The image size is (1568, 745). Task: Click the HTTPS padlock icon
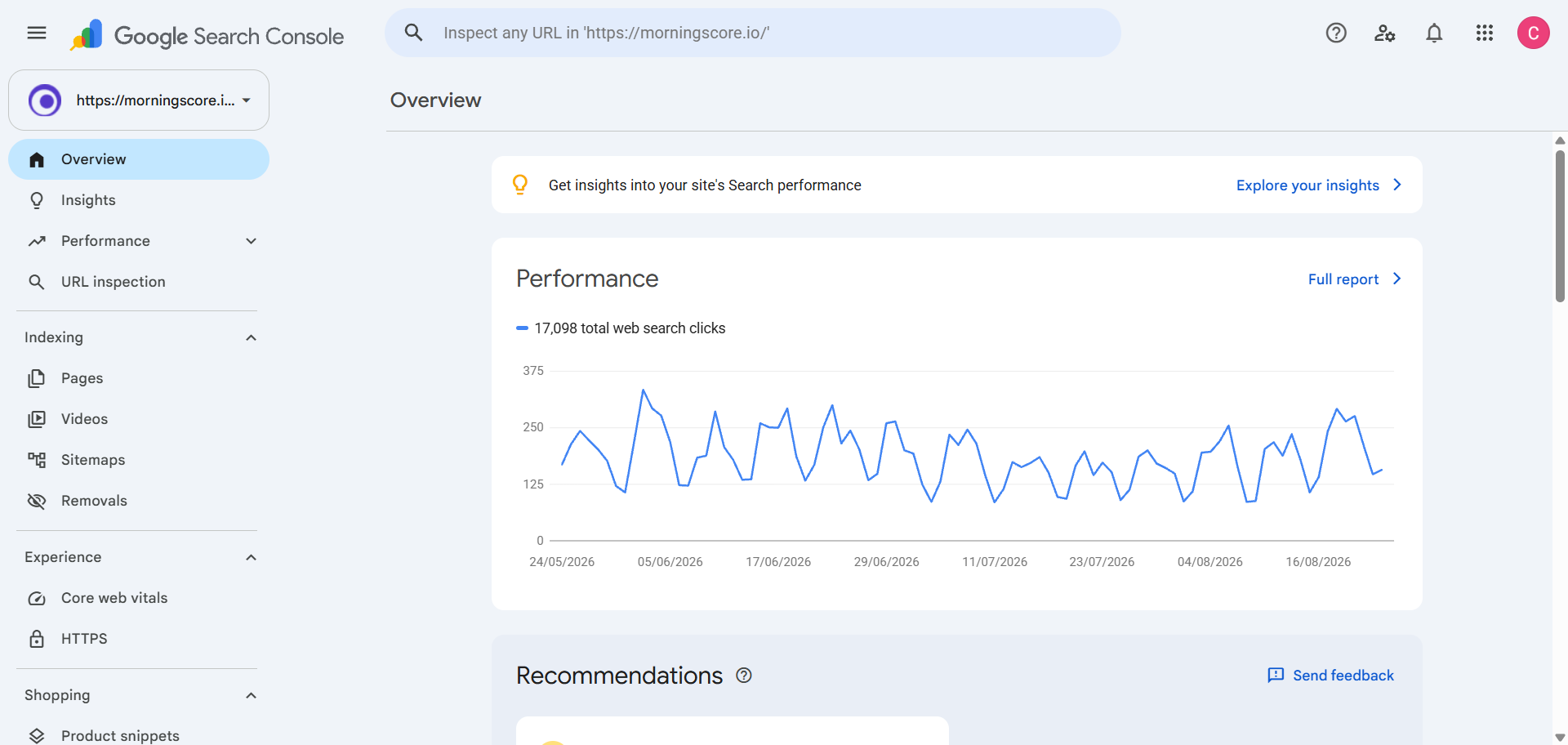(37, 639)
